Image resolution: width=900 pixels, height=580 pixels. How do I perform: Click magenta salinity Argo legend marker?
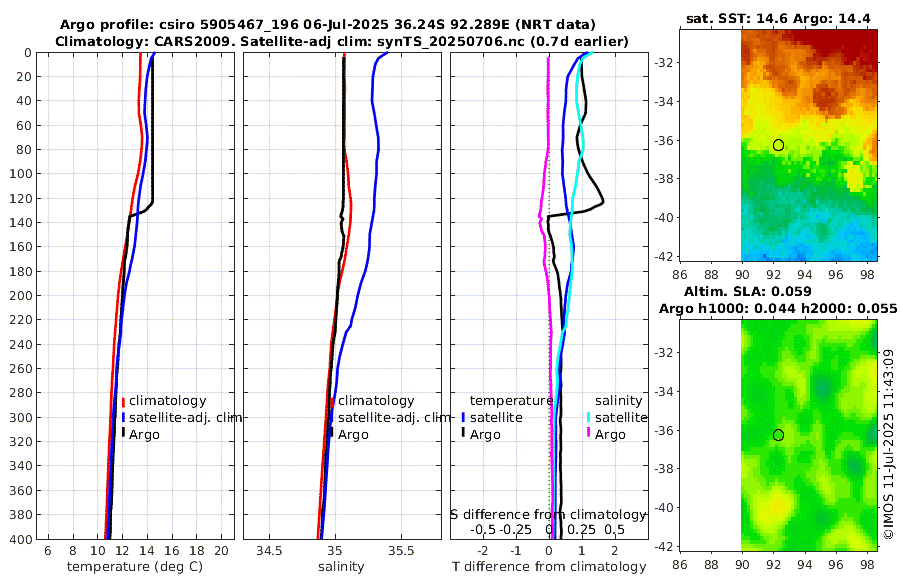pos(588,434)
